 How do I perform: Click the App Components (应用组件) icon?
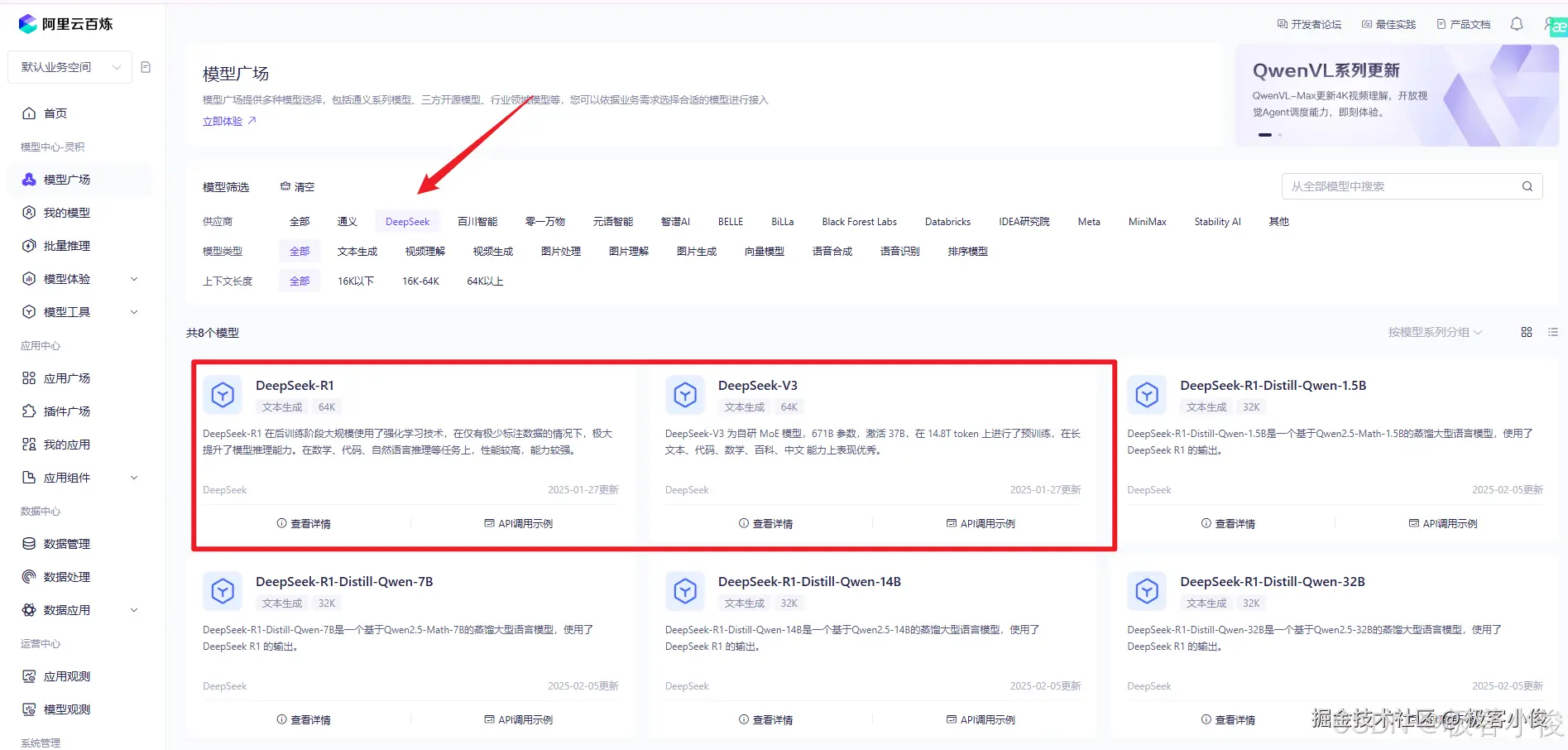29,478
